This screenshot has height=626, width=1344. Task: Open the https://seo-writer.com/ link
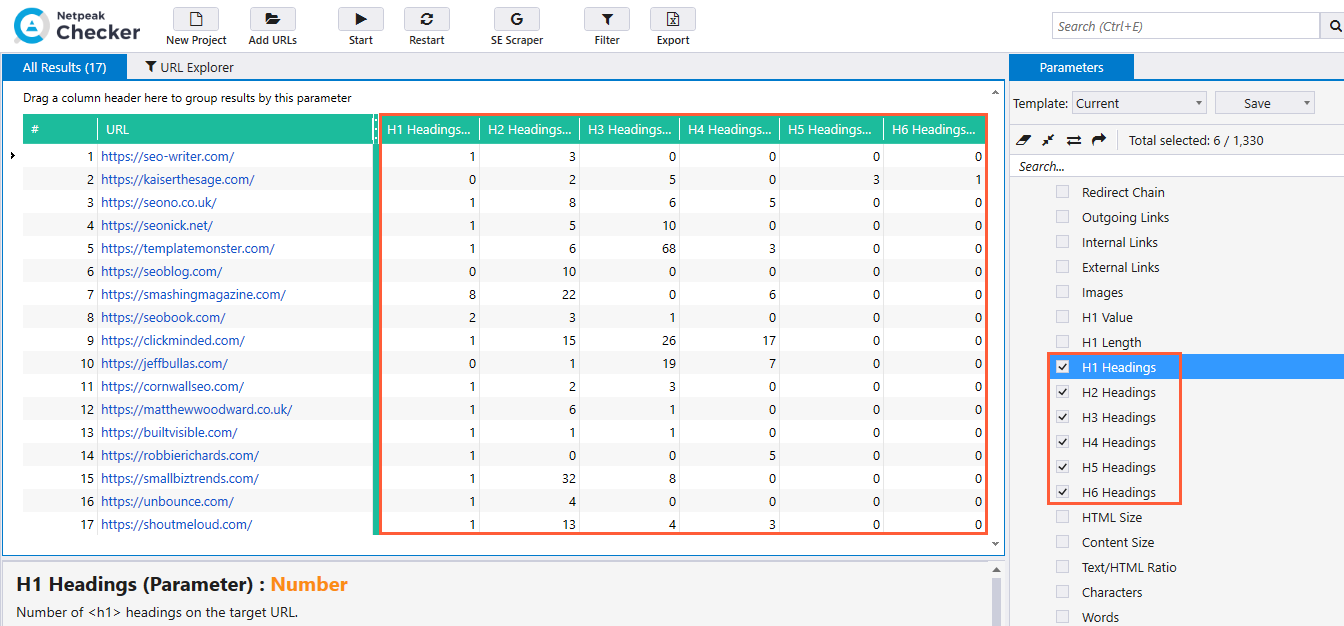[x=167, y=156]
